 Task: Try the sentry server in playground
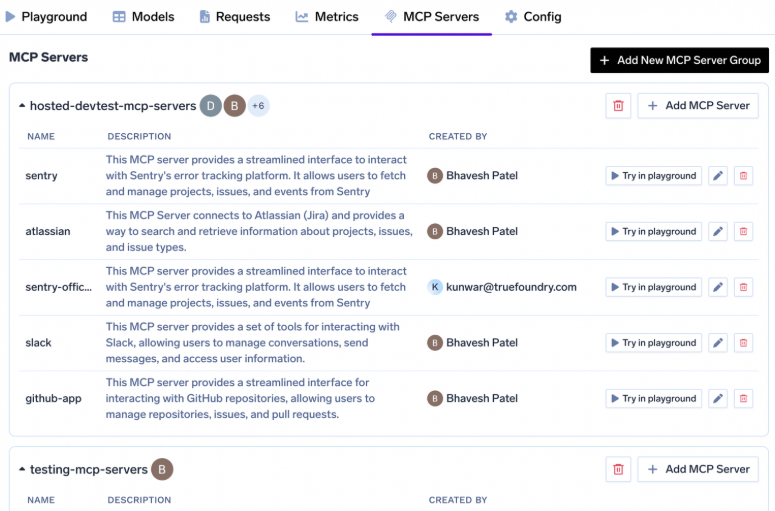pos(653,175)
